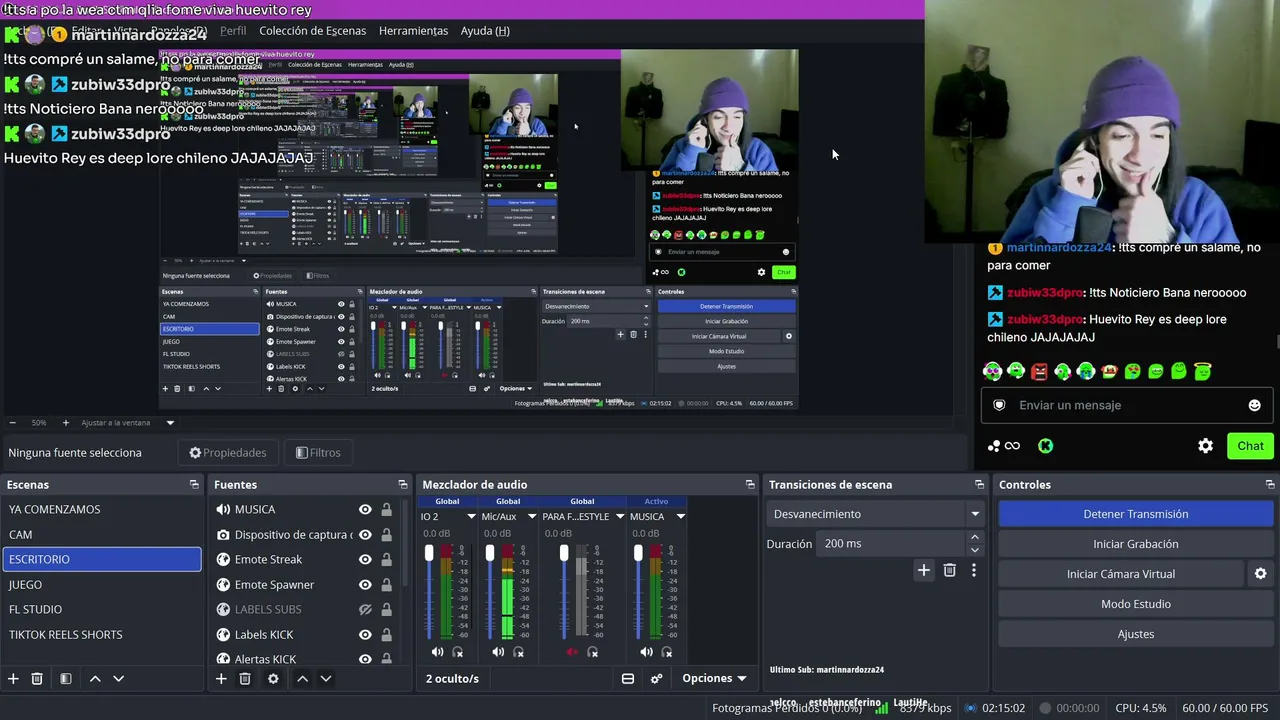Click Iniciar Cámara Virtual button
1280x720 pixels.
tap(1120, 574)
